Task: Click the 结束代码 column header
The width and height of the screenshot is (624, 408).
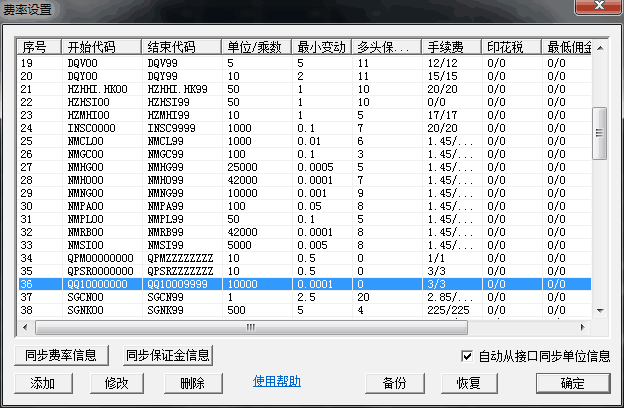Action: (181, 47)
